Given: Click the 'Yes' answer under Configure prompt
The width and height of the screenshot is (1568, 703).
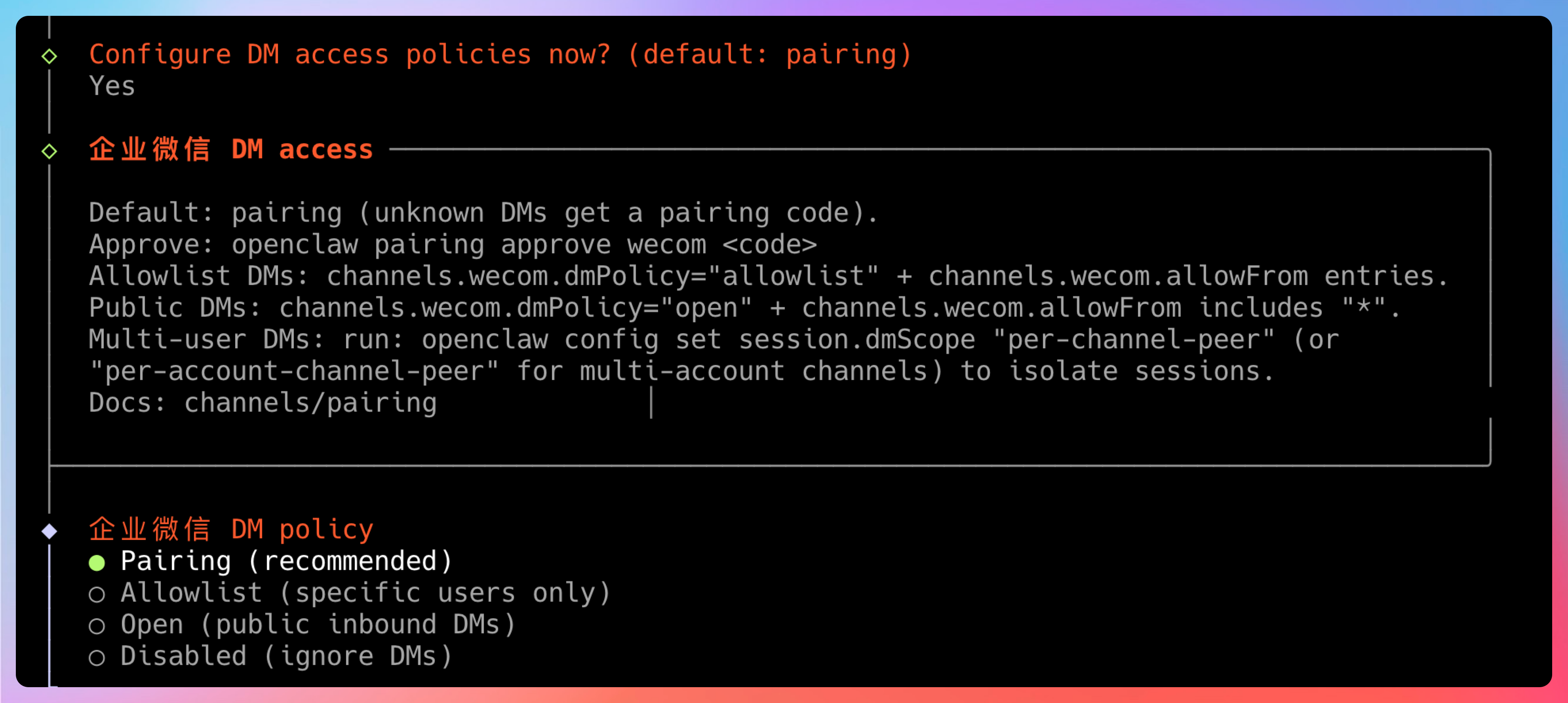Looking at the screenshot, I should (x=112, y=86).
